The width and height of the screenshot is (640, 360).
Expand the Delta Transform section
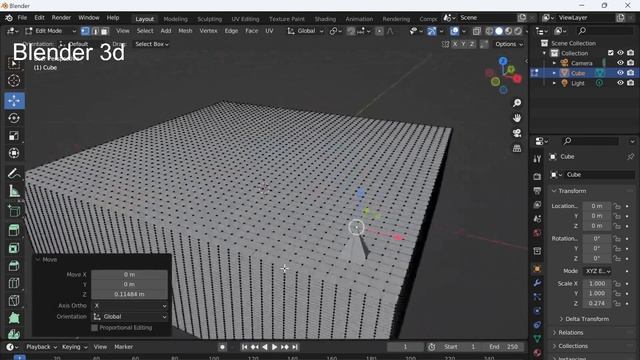(x=587, y=319)
